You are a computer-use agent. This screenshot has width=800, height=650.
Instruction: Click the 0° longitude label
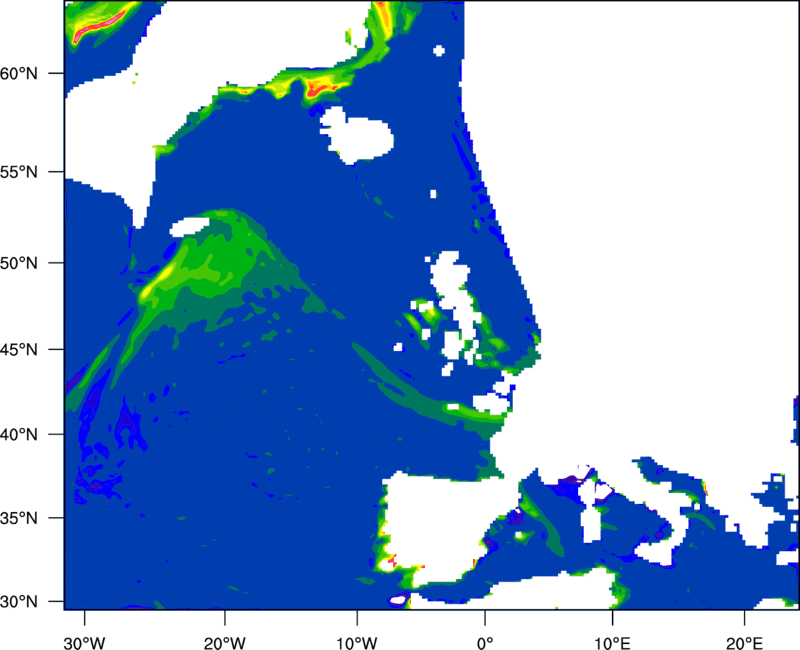485,643
